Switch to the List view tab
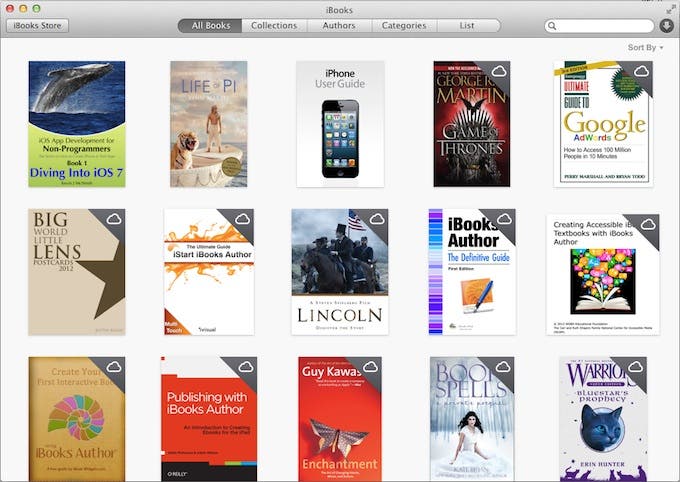This screenshot has width=680, height=482. (468, 26)
